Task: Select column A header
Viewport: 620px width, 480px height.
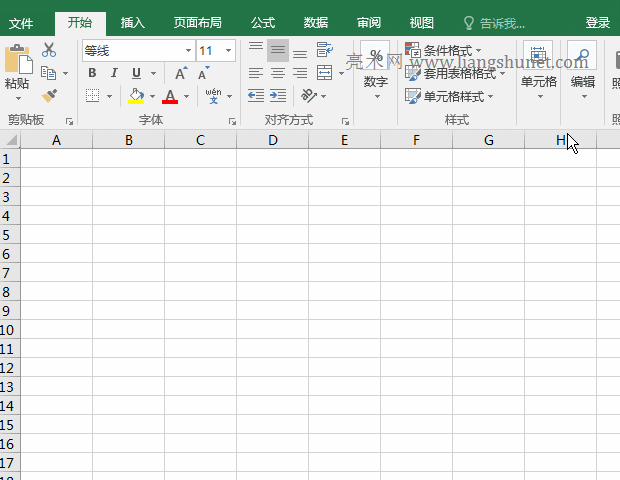Action: point(57,140)
